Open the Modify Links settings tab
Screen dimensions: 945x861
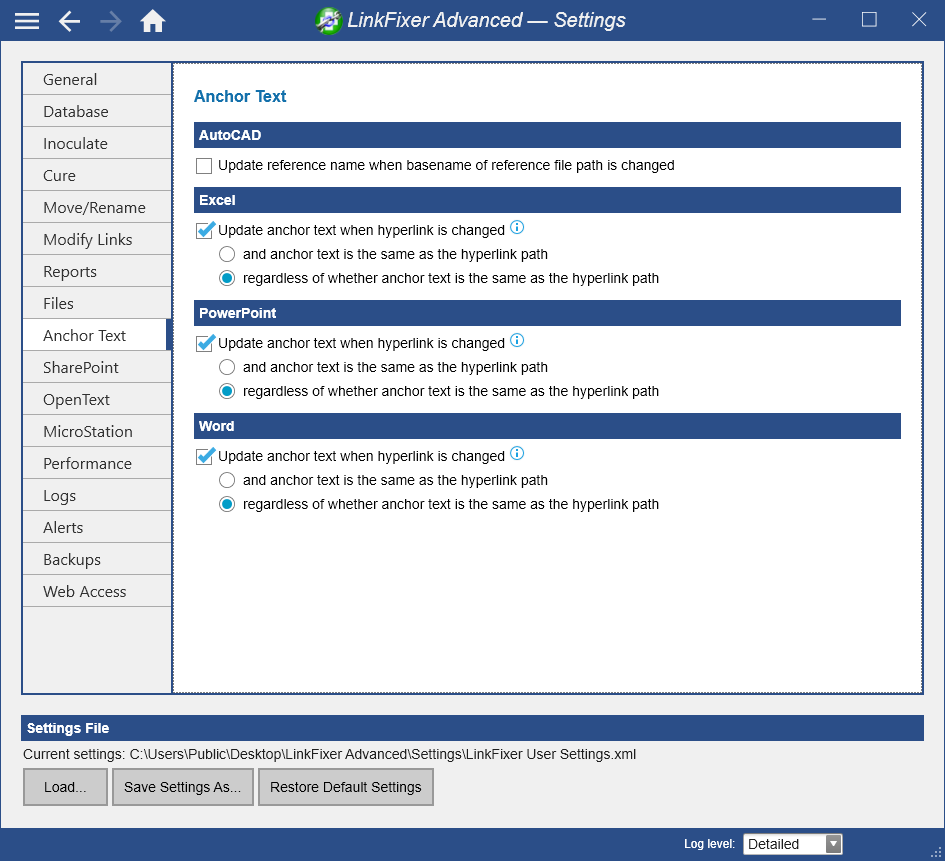tap(97, 239)
